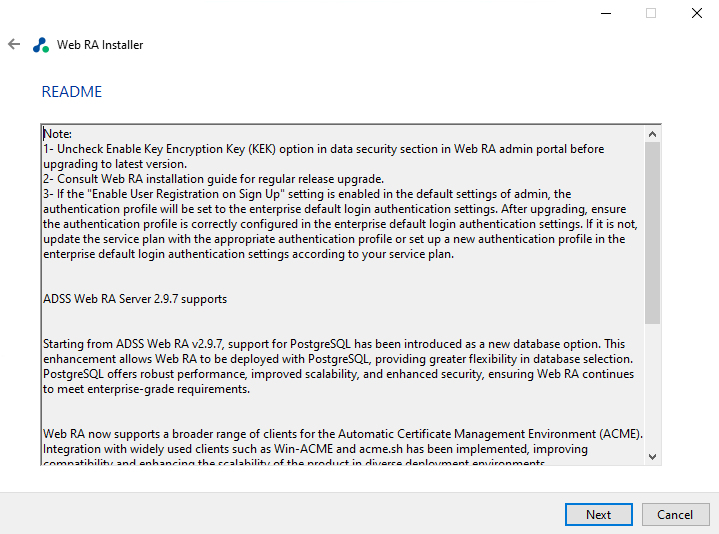Close the Web RA Installer window
The image size is (719, 534).
(697, 13)
